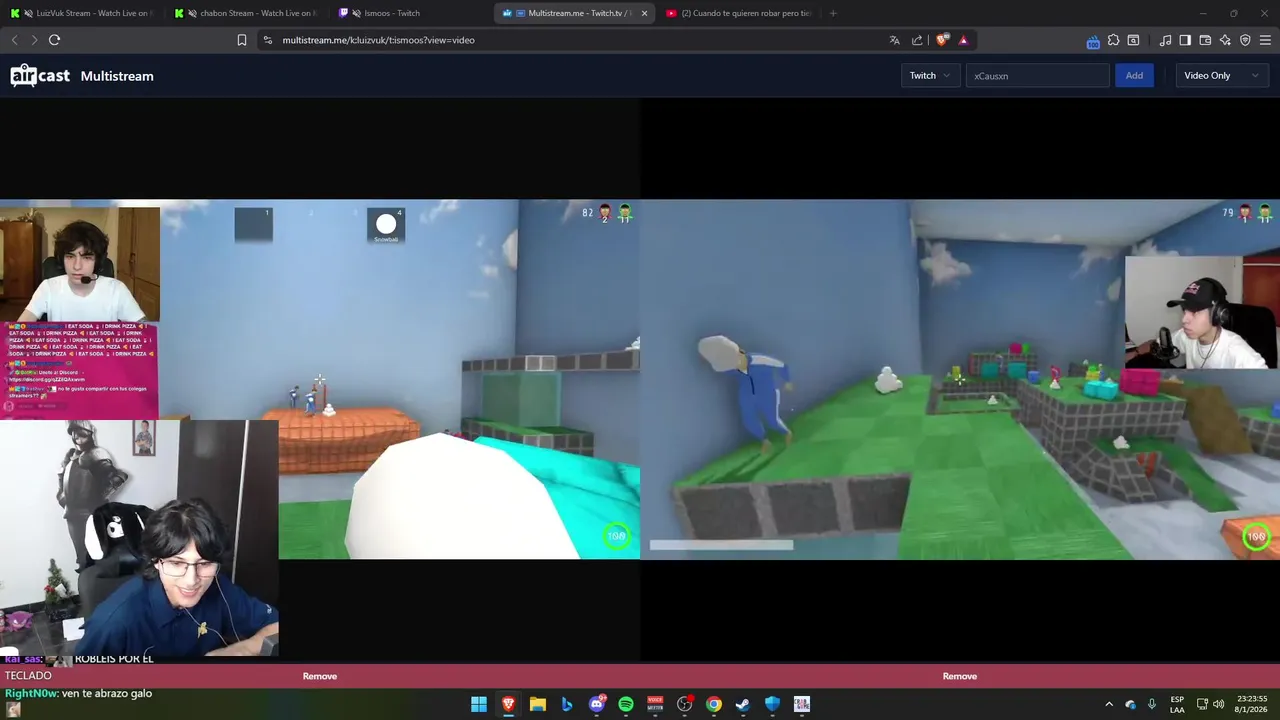Open the Brave VPN shield icon
The image size is (1280, 720).
click(1245, 40)
